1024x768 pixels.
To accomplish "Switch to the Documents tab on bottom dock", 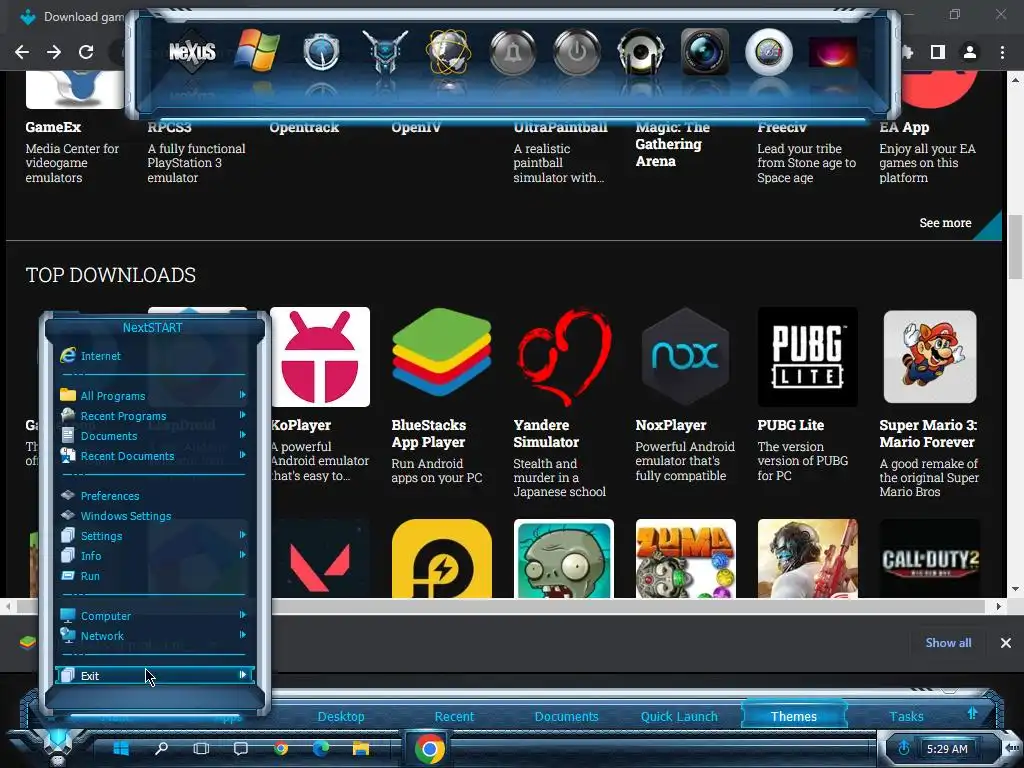I will (566, 716).
